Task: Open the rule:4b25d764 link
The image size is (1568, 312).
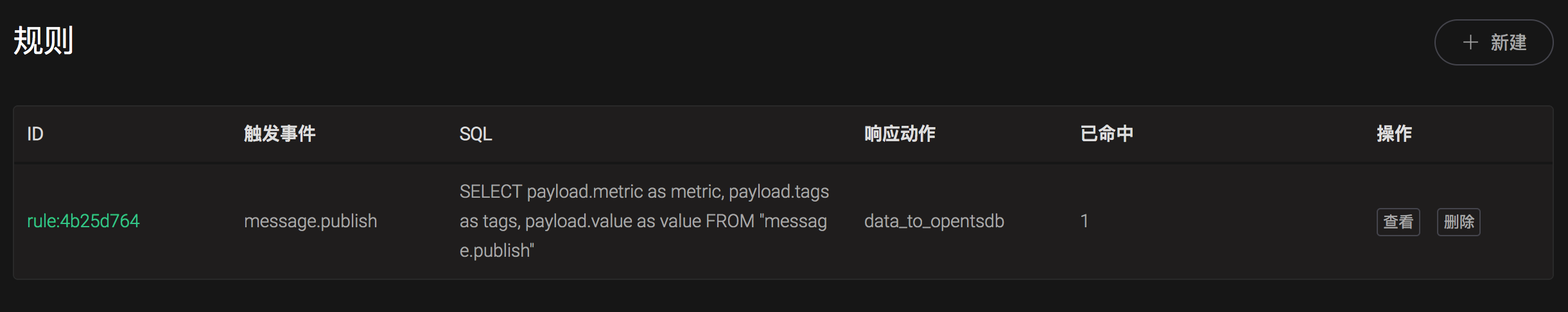Action: point(83,221)
